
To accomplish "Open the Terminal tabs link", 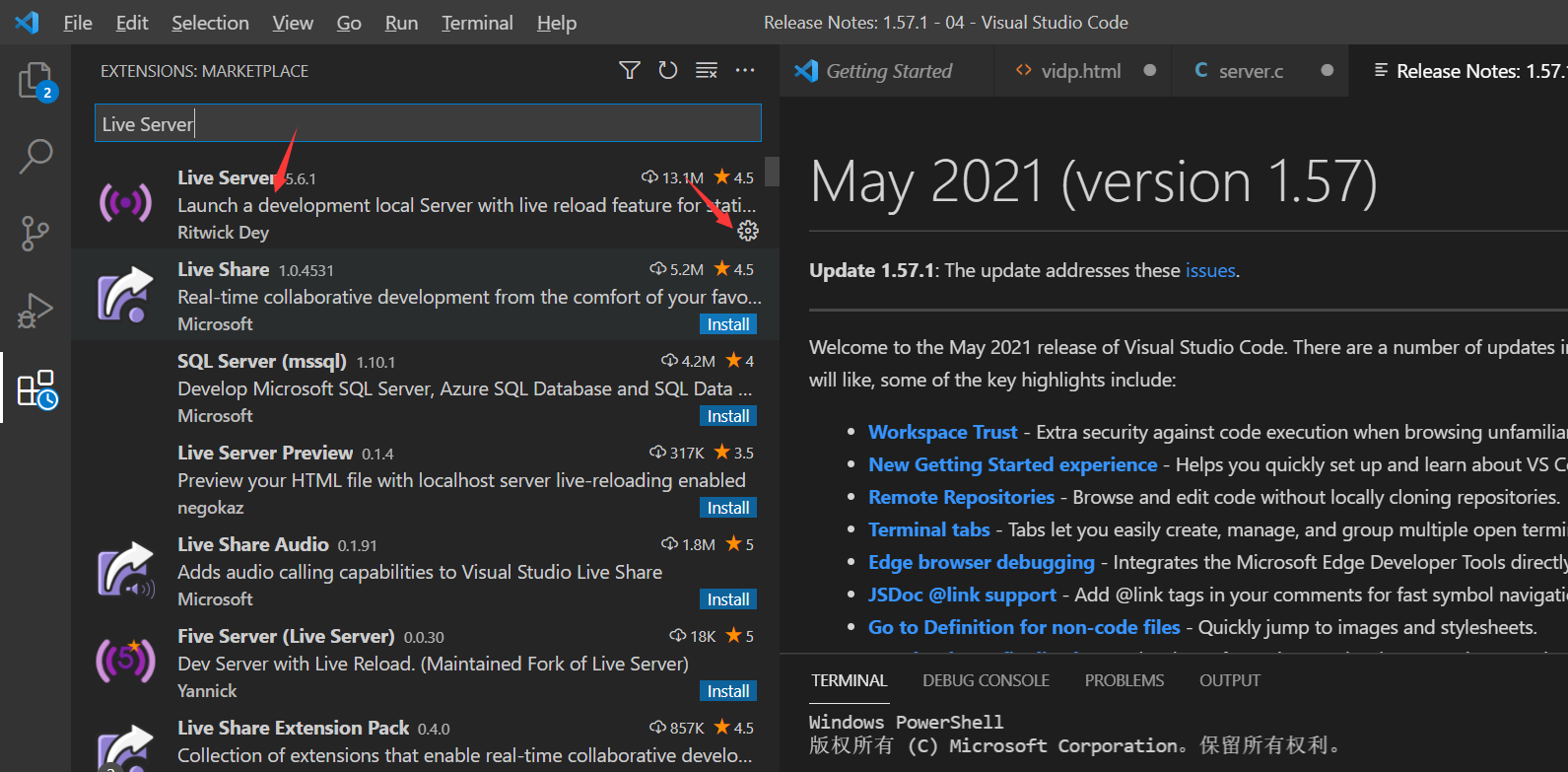I will pyautogui.click(x=928, y=529).
